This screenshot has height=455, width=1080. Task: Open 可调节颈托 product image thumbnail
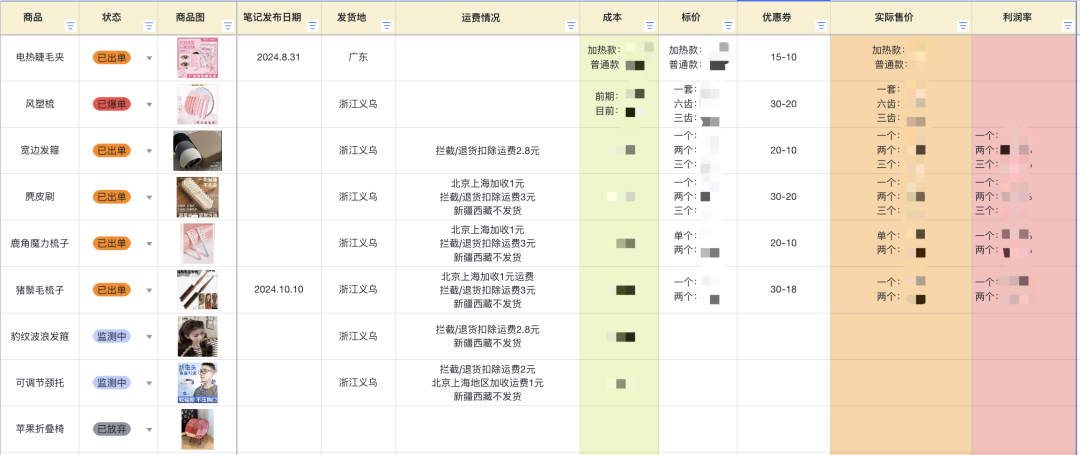coord(197,383)
